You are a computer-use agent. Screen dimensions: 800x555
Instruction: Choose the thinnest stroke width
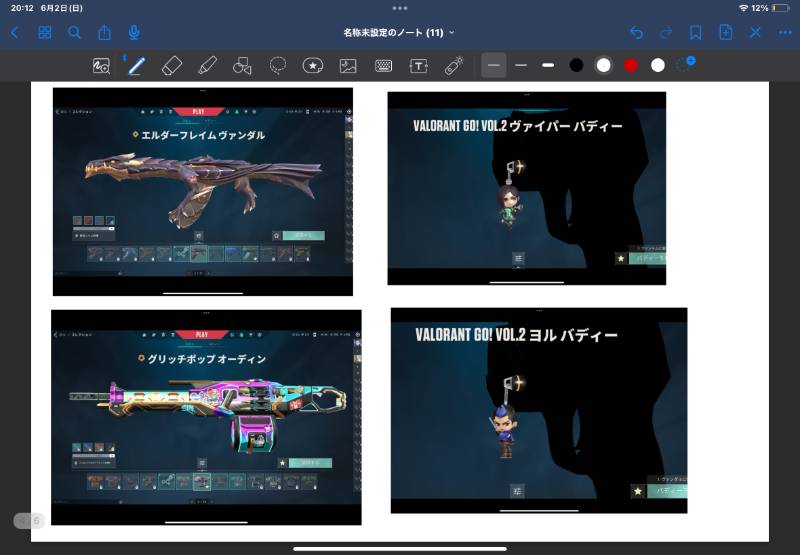pos(494,65)
